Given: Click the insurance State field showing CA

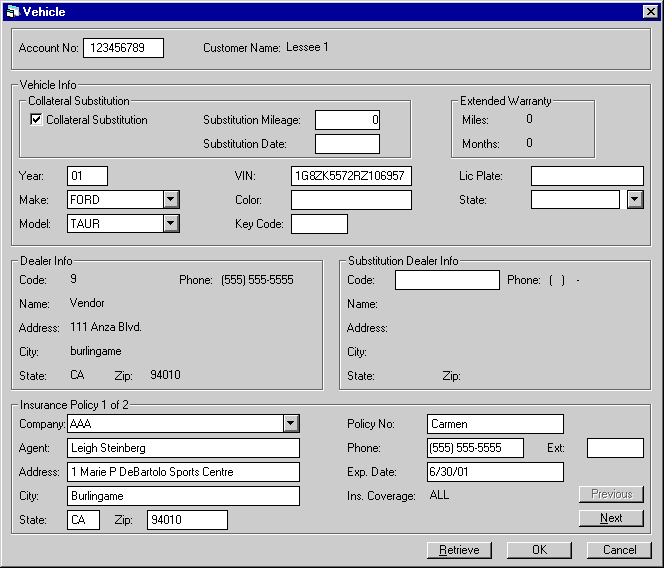Looking at the screenshot, I should tap(83, 520).
